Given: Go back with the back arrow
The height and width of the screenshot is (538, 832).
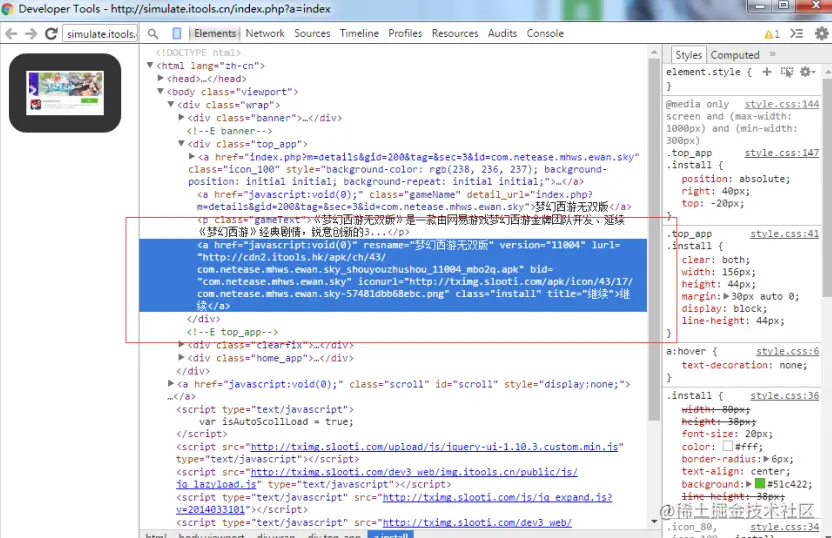Looking at the screenshot, I should 11,34.
